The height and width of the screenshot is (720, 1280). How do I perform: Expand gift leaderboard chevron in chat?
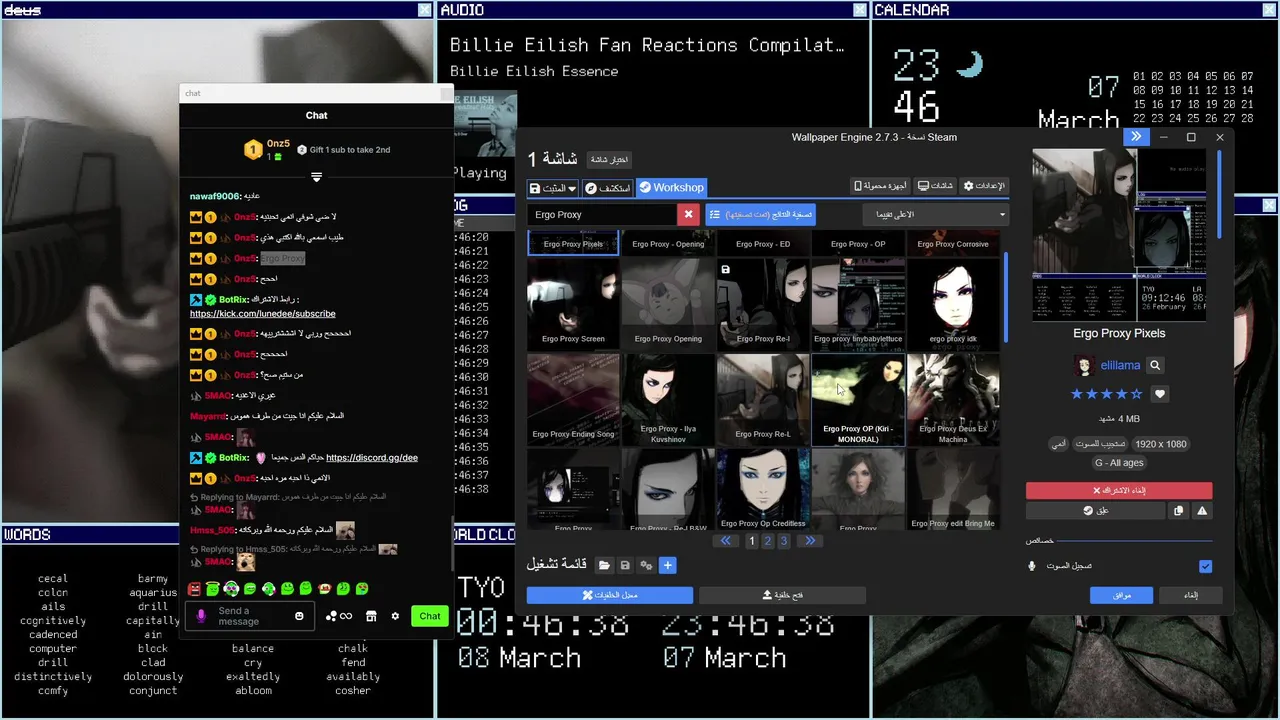pyautogui.click(x=316, y=177)
